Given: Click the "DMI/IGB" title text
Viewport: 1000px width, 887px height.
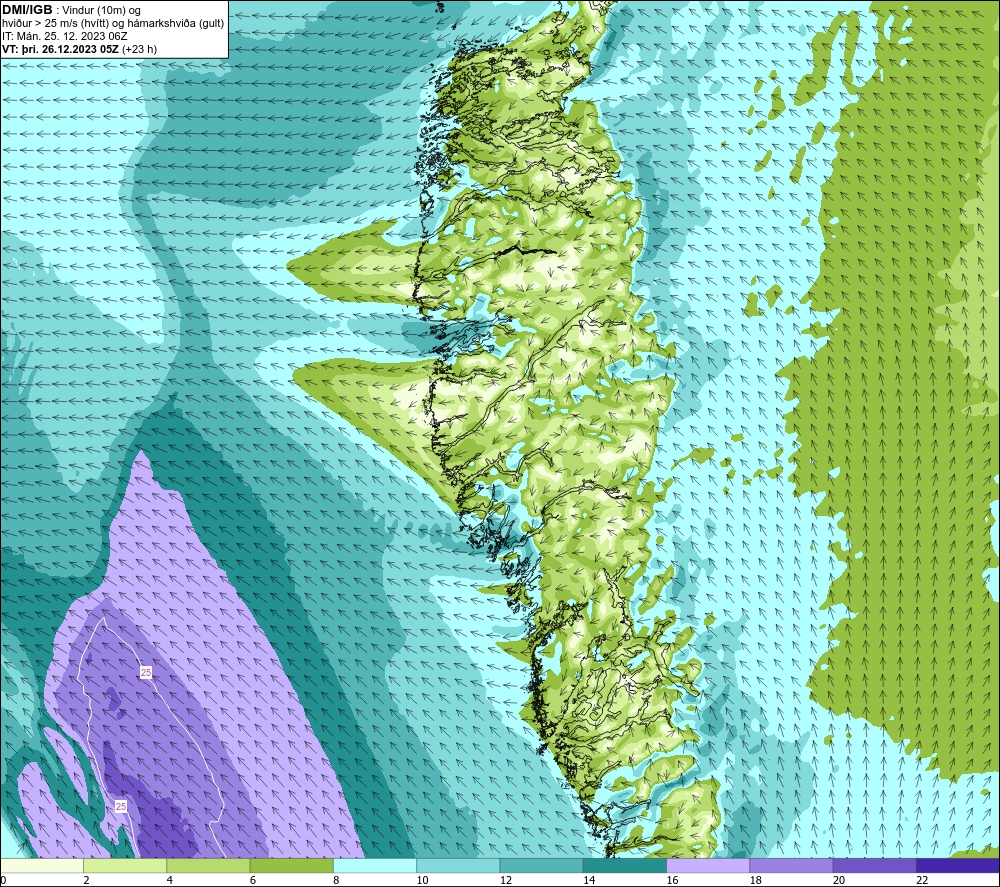Looking at the screenshot, I should coord(27,10).
